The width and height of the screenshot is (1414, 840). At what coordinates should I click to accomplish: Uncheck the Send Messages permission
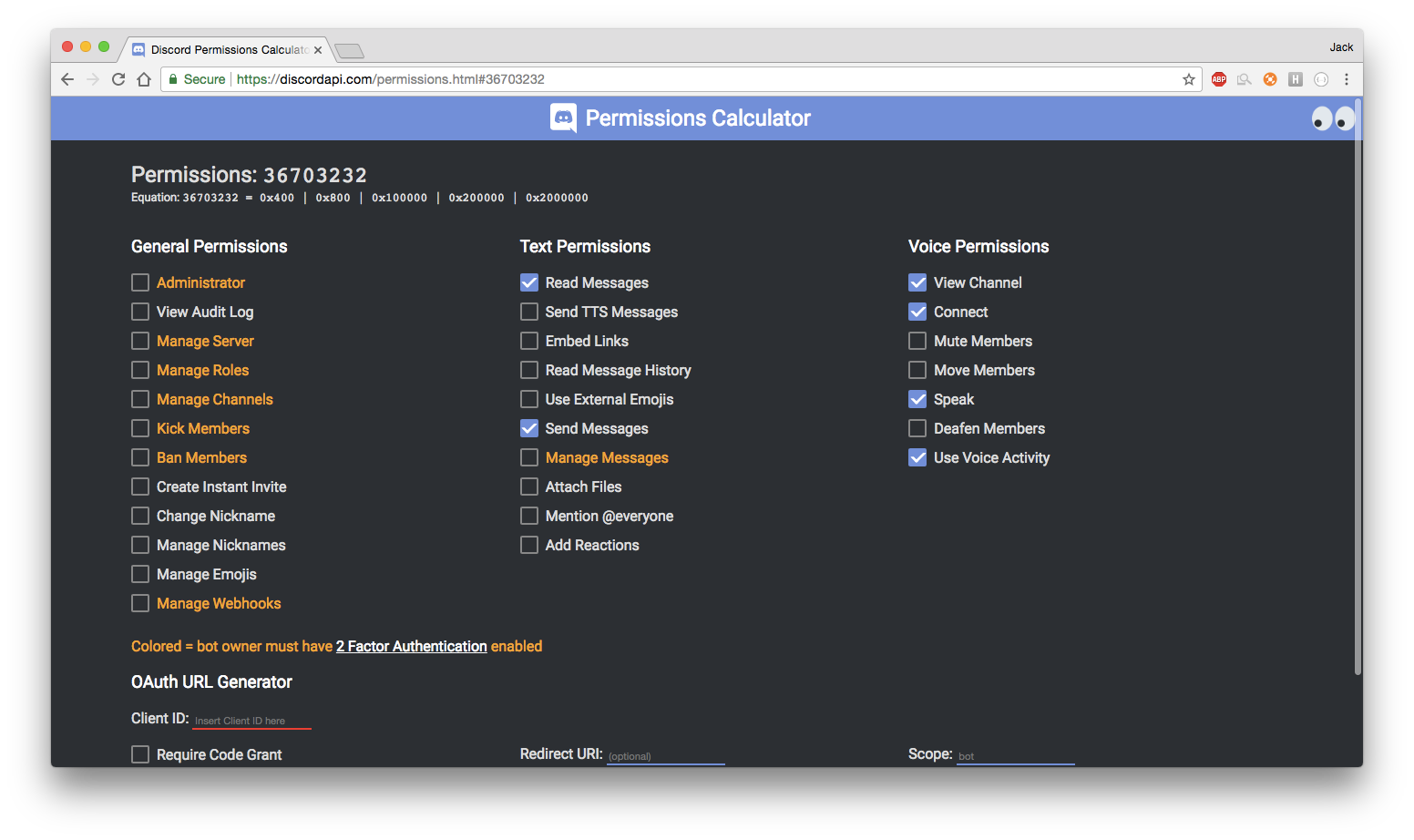pos(529,428)
